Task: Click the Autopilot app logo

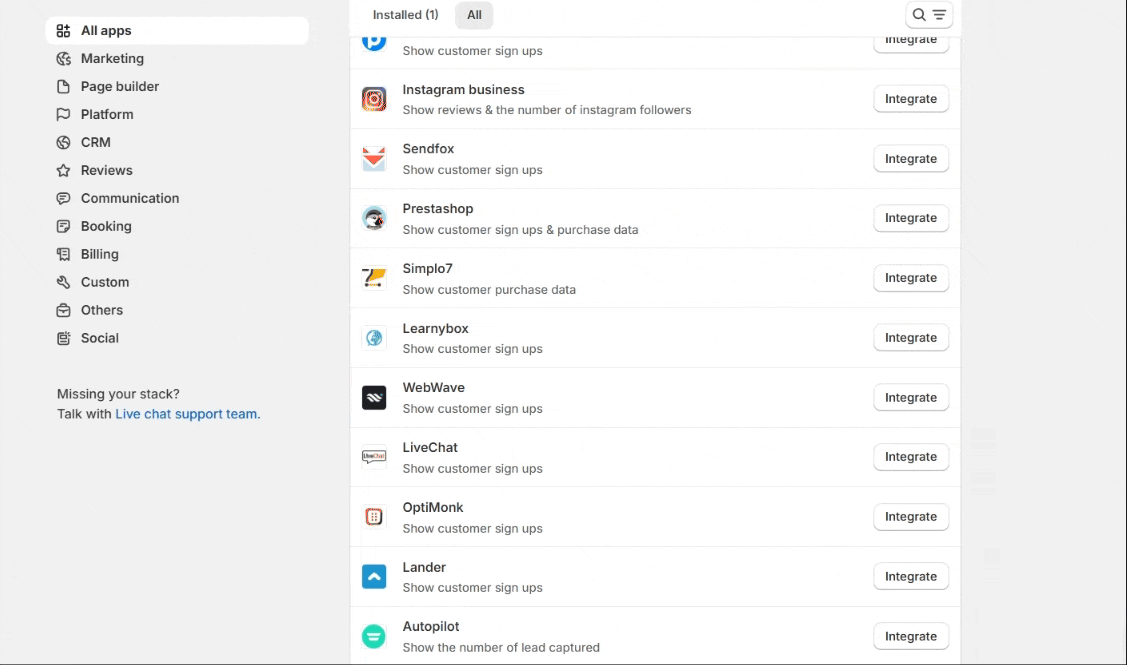Action: pyautogui.click(x=374, y=636)
